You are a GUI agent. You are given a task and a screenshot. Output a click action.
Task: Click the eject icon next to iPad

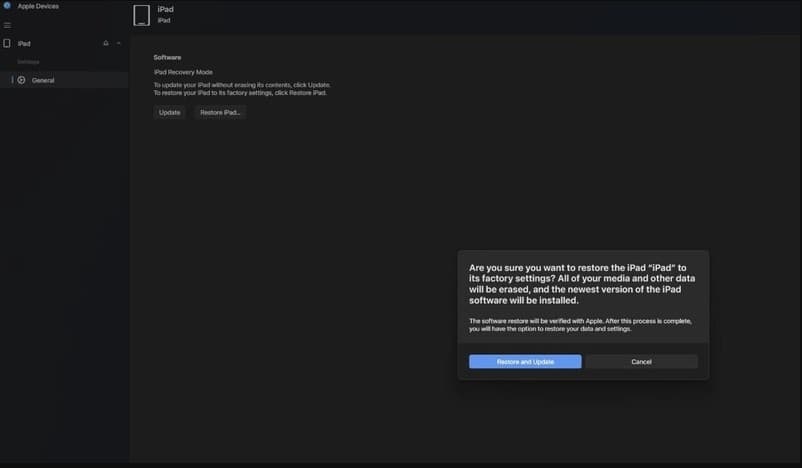click(106, 43)
